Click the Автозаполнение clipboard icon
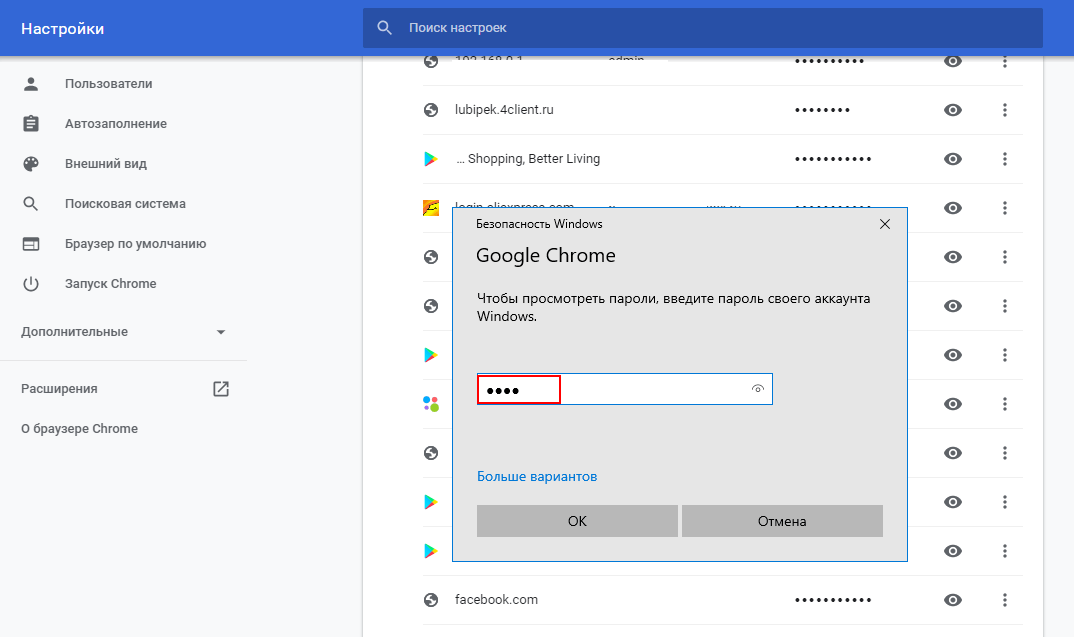 coord(31,124)
